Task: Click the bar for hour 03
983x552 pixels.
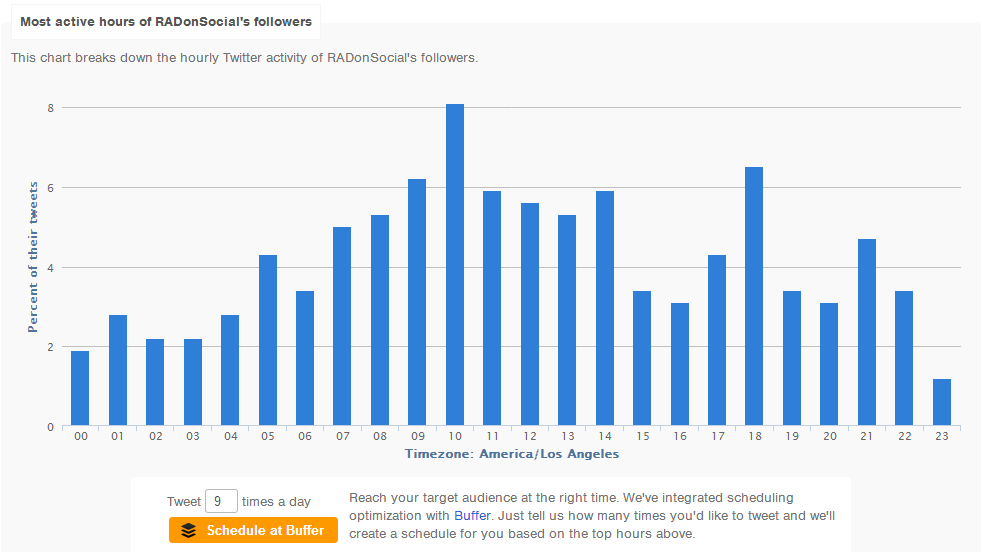Action: tap(193, 383)
